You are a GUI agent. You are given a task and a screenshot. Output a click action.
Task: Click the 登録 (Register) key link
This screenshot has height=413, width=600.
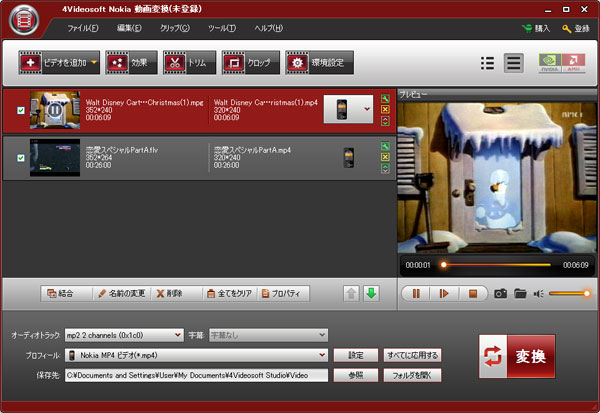tap(576, 29)
